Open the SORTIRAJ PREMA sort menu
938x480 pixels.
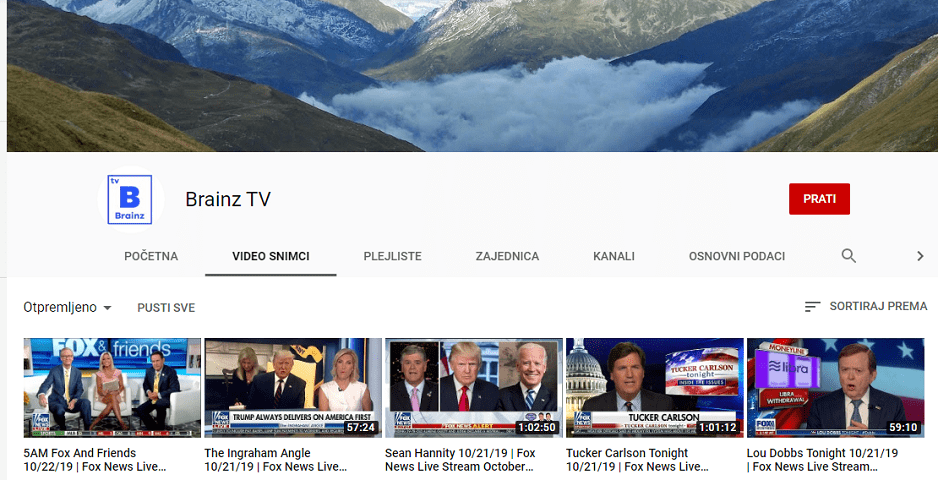(877, 307)
